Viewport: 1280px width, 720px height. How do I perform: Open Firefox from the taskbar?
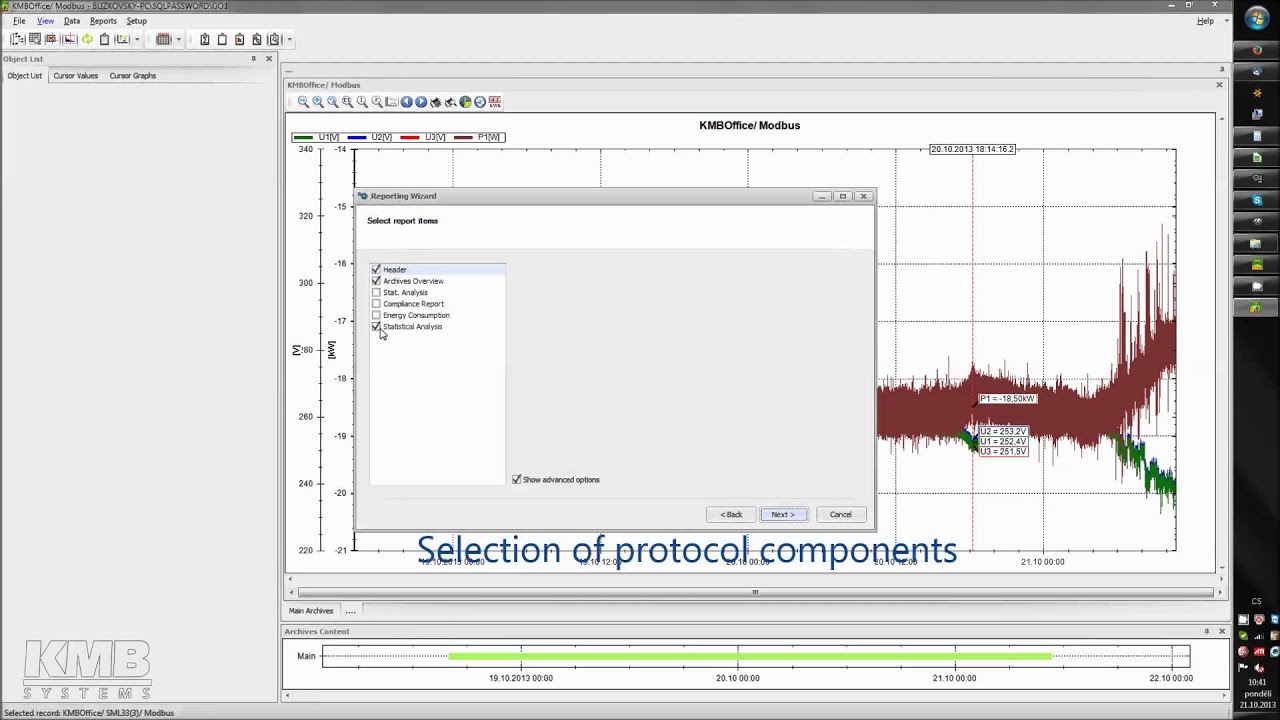coord(1257,50)
